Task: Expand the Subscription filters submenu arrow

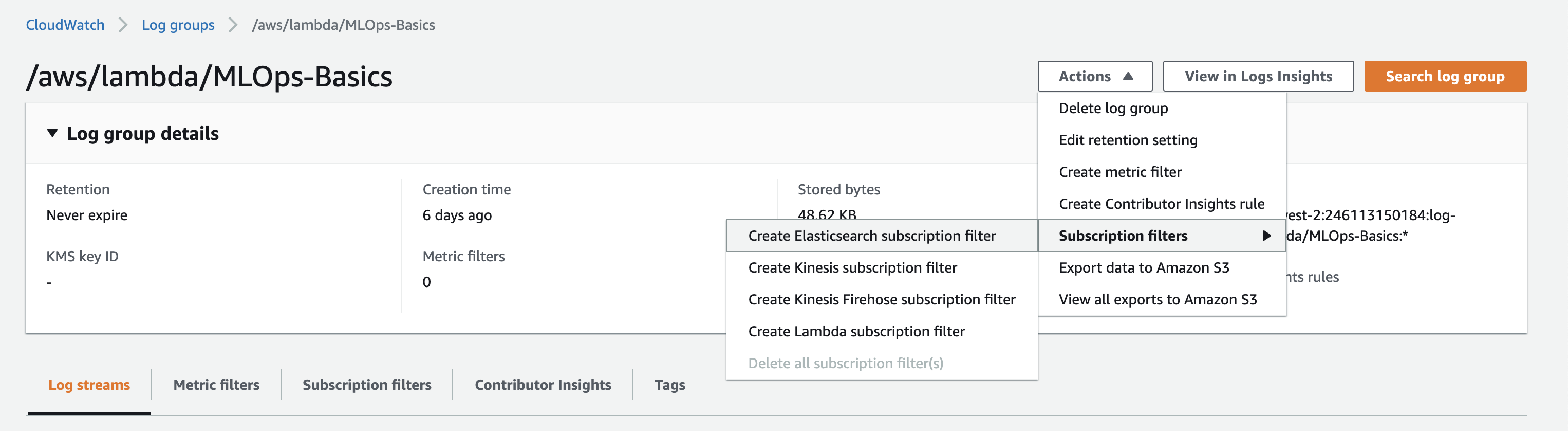Action: click(x=1266, y=236)
